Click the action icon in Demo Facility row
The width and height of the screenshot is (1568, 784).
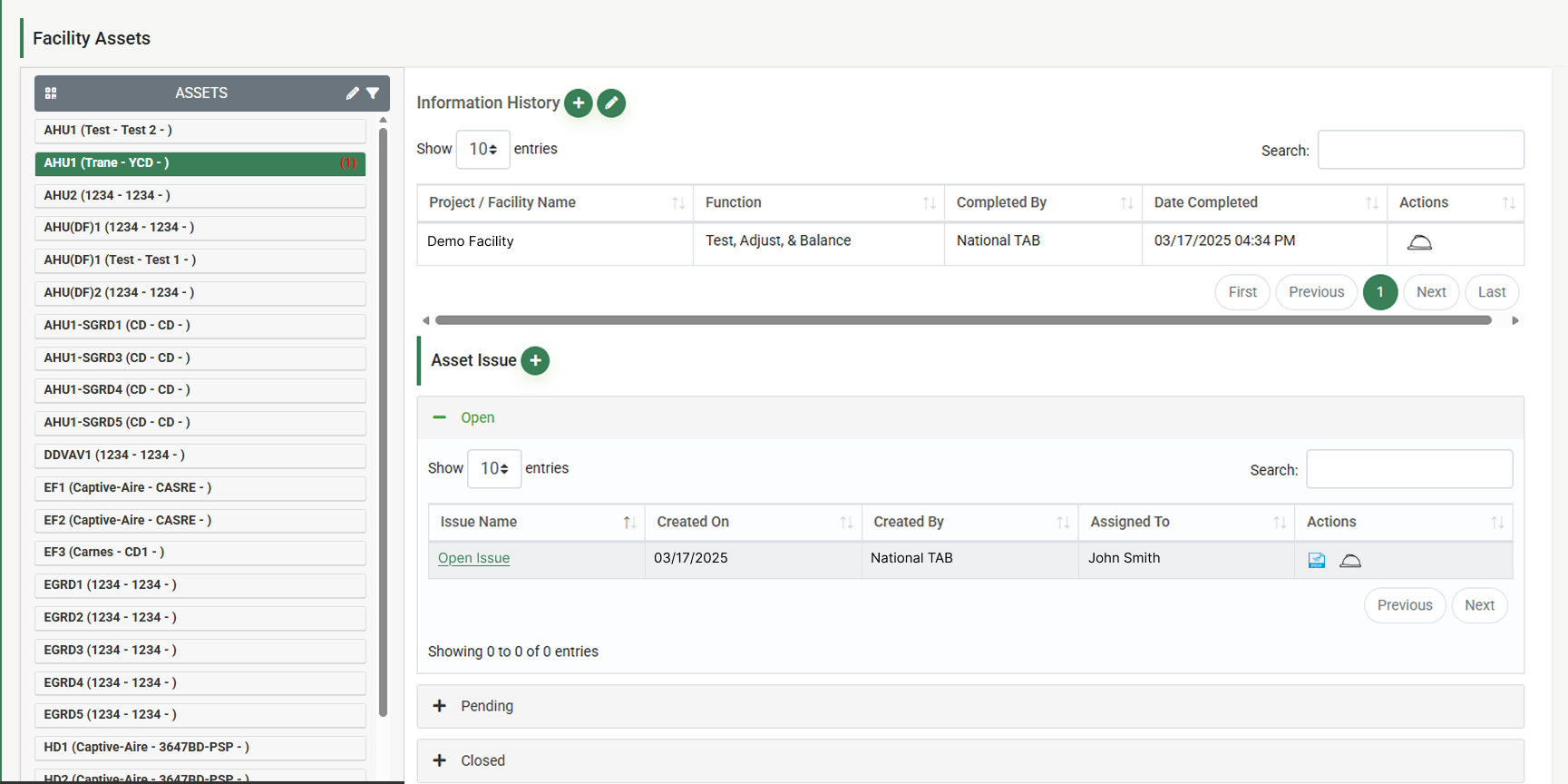click(x=1419, y=242)
